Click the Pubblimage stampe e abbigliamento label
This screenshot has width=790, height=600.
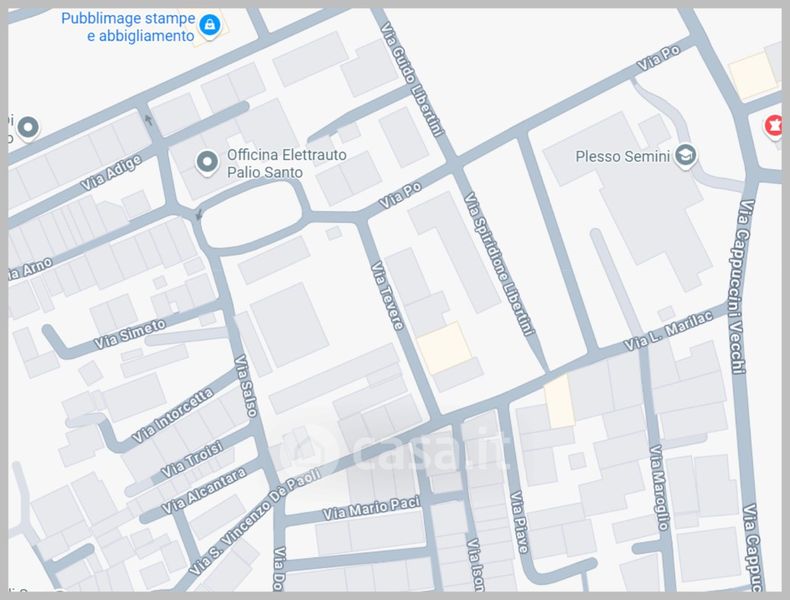click(x=127, y=27)
